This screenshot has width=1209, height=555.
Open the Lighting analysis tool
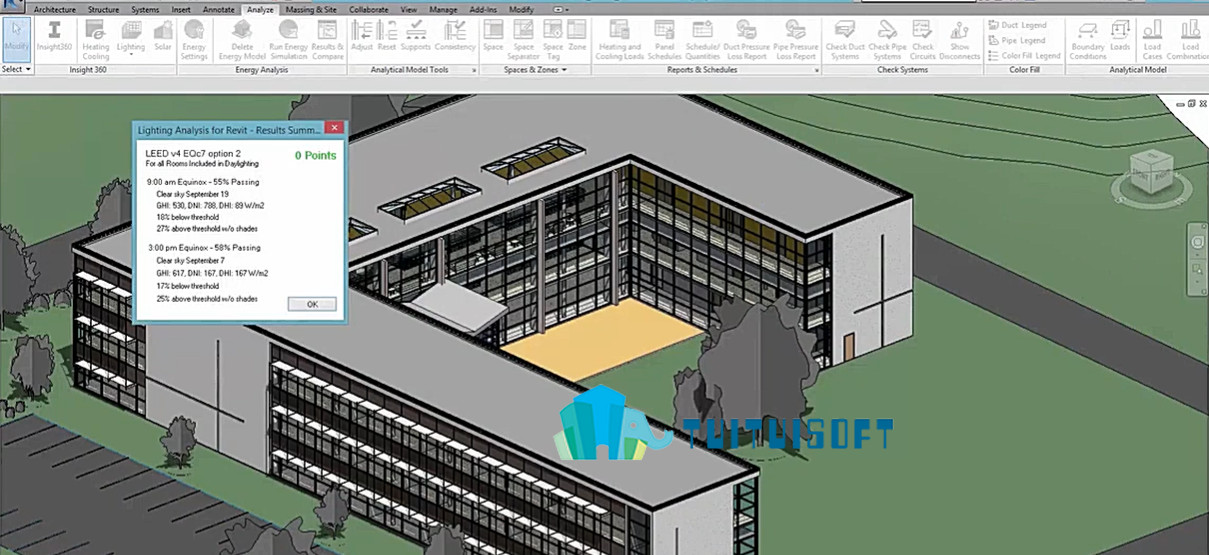(131, 37)
